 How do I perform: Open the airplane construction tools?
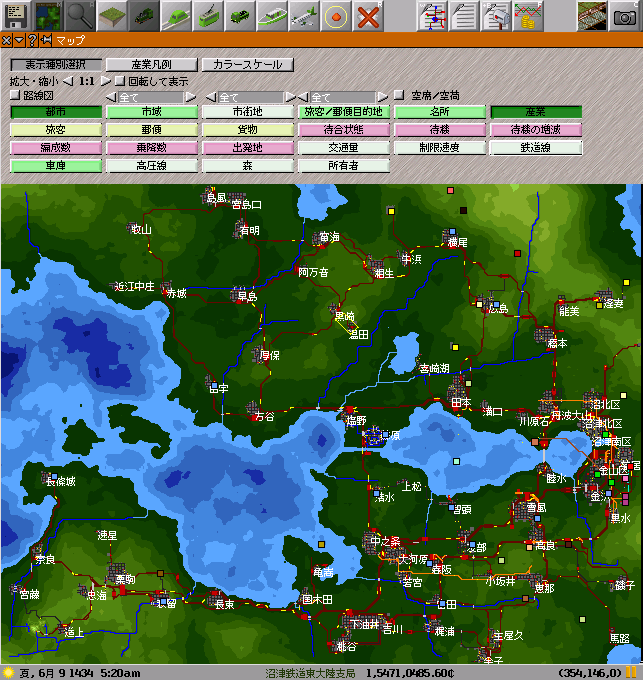pyautogui.click(x=304, y=15)
